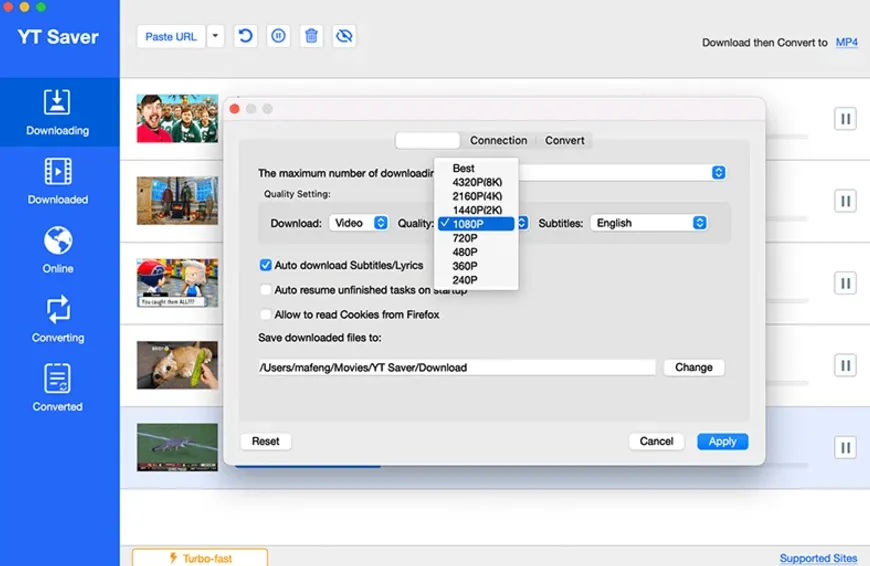Click the cat with cucumber thumbnail
The height and width of the screenshot is (566, 870).
tap(178, 365)
